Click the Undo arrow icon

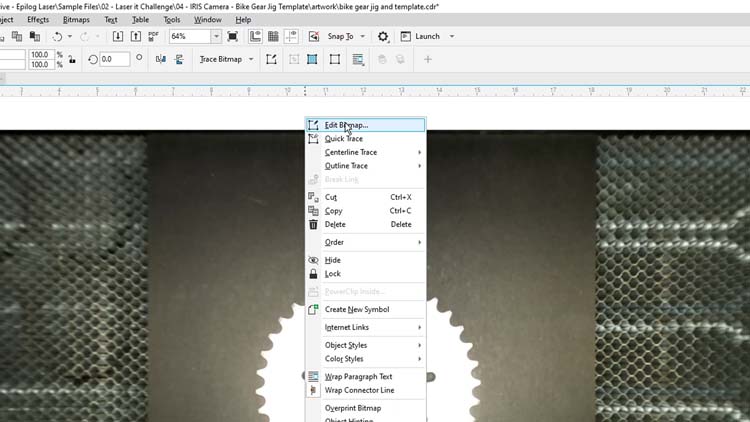point(57,36)
